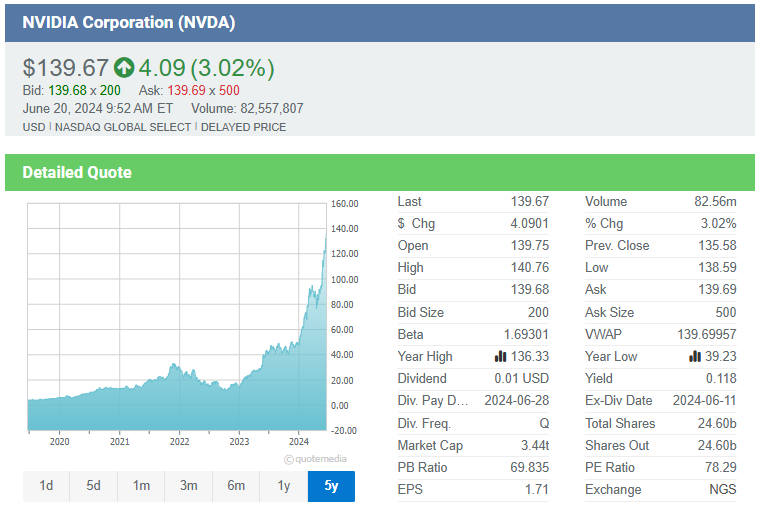Image resolution: width=761 pixels, height=517 pixels.
Task: Click the Volume: 82,557,807 text
Action: (247, 108)
